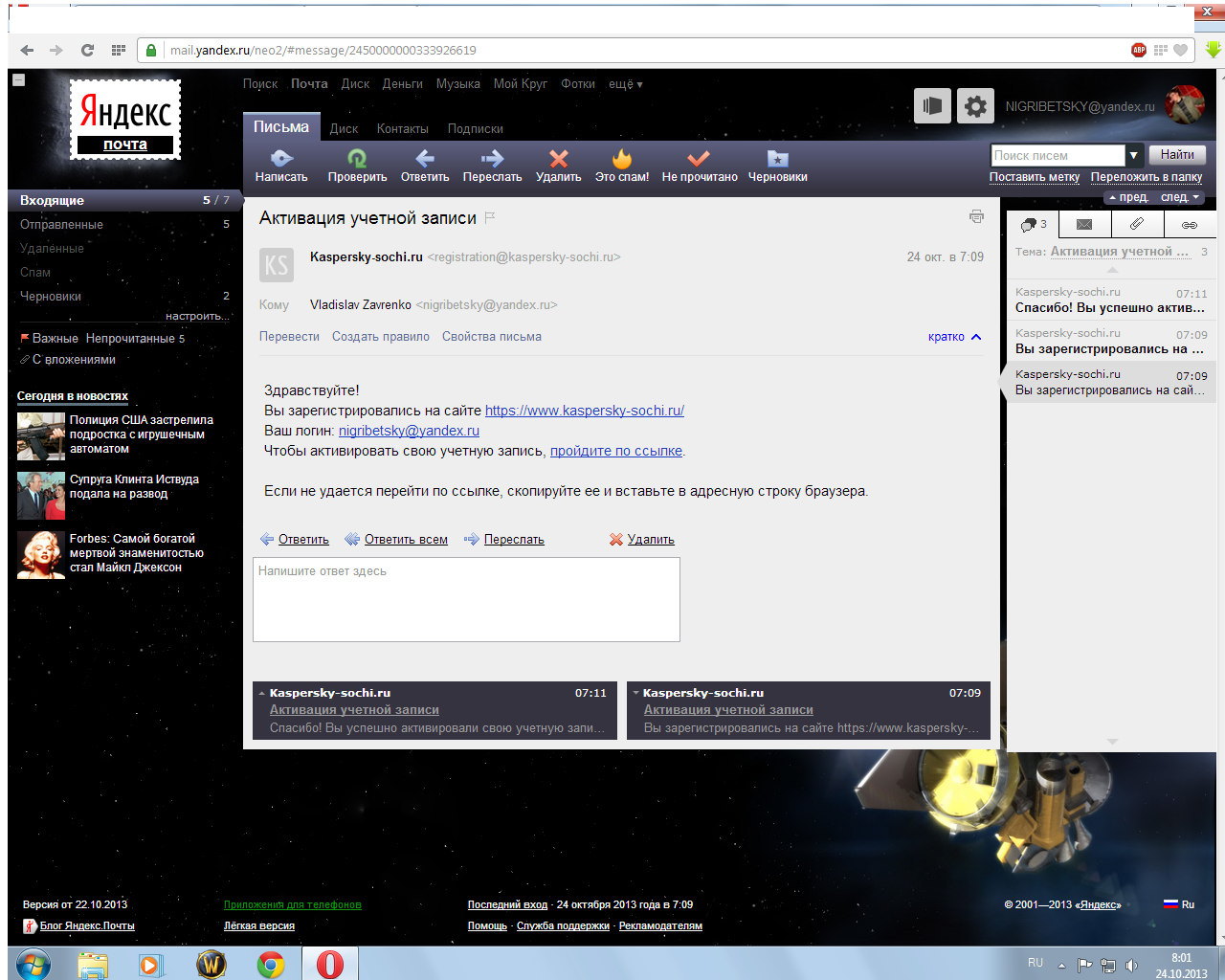Reload the page with browser refresh icon
Viewport: 1225px width, 980px height.
pyautogui.click(x=87, y=50)
